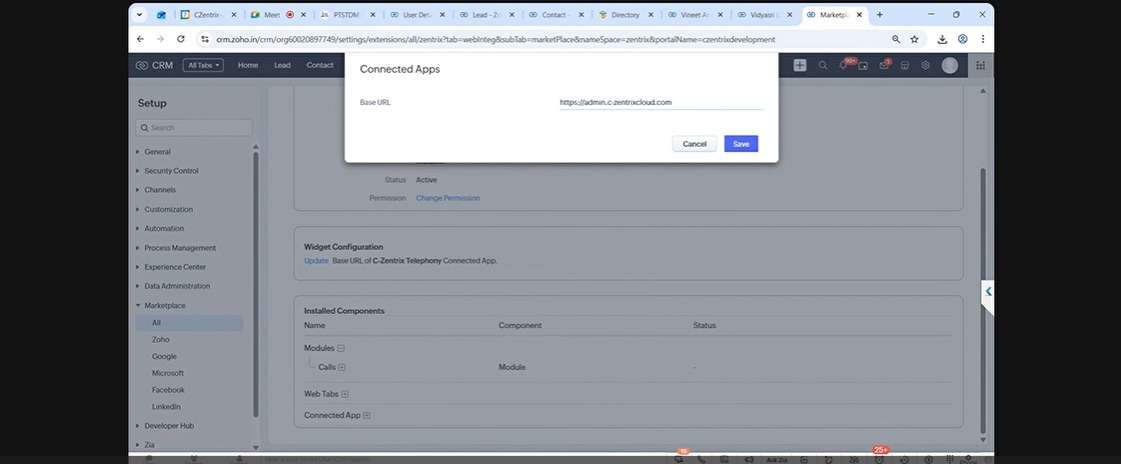Click the Save button in Connected Apps dialog
The width and height of the screenshot is (1121, 464).
pos(740,144)
